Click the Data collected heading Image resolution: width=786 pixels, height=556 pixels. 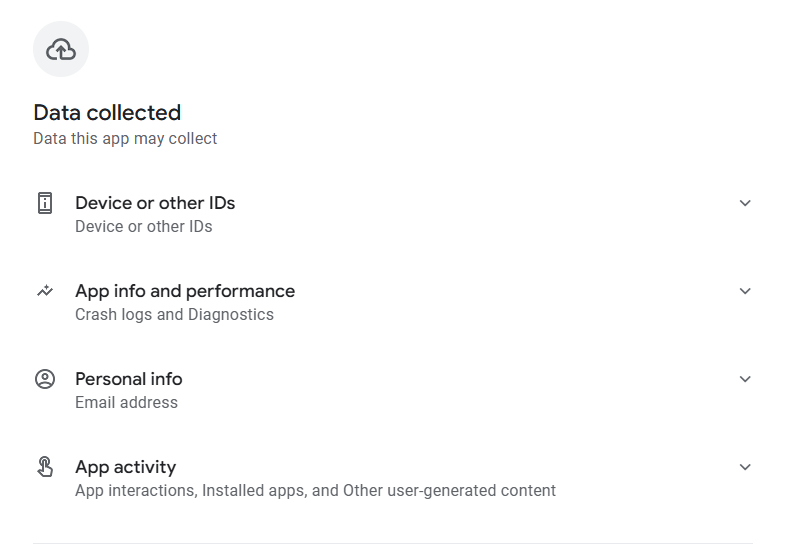(x=107, y=112)
